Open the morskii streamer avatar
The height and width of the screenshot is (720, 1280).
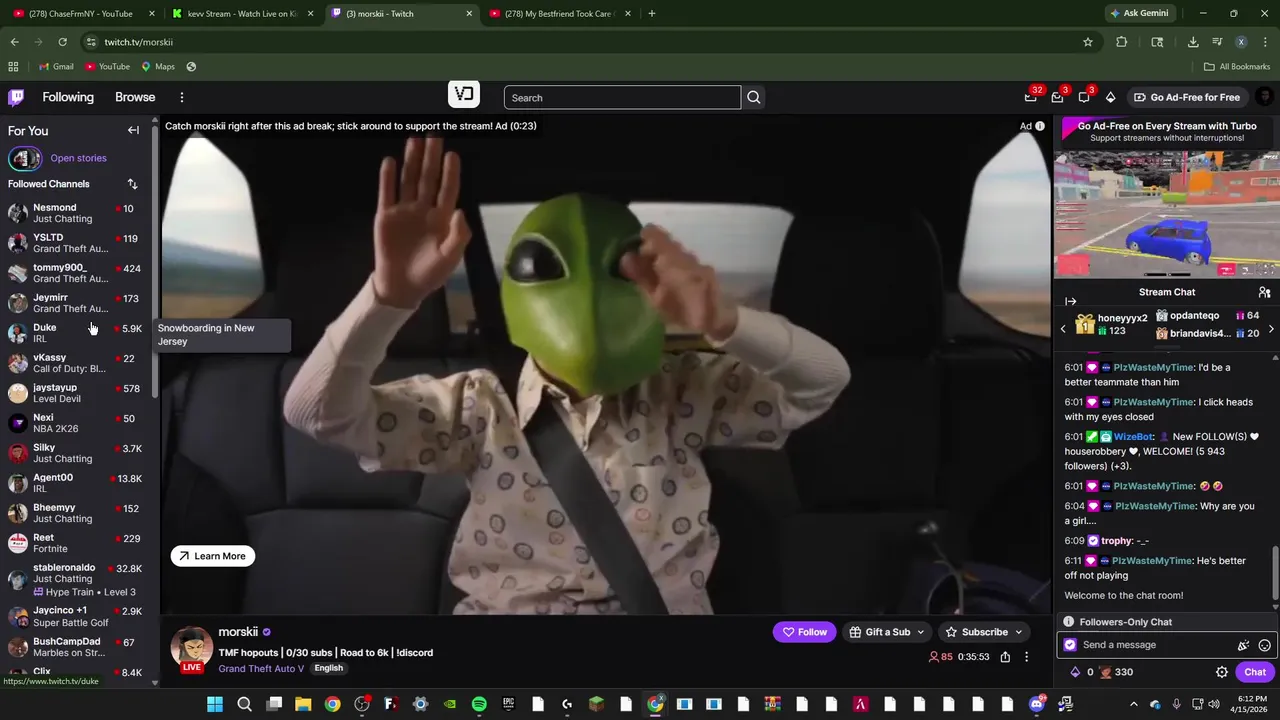click(x=192, y=647)
